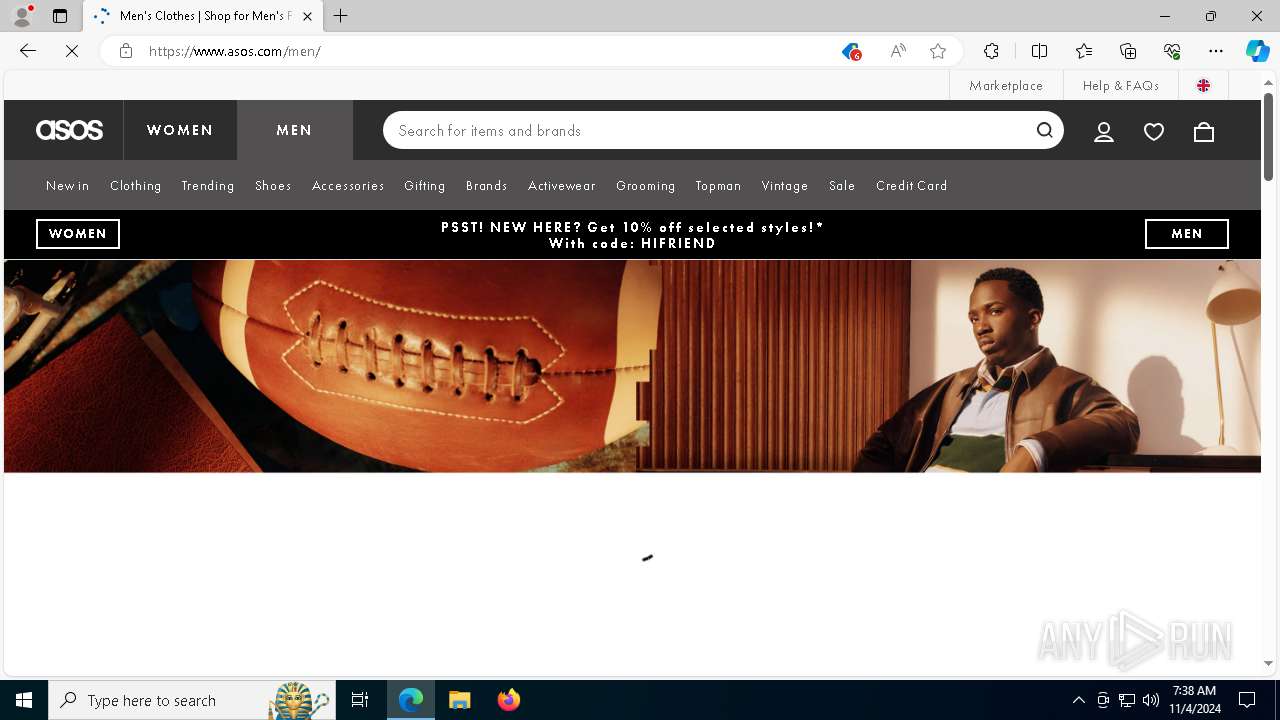Open Tab actions menu
The height and width of the screenshot is (720, 1280).
point(60,16)
